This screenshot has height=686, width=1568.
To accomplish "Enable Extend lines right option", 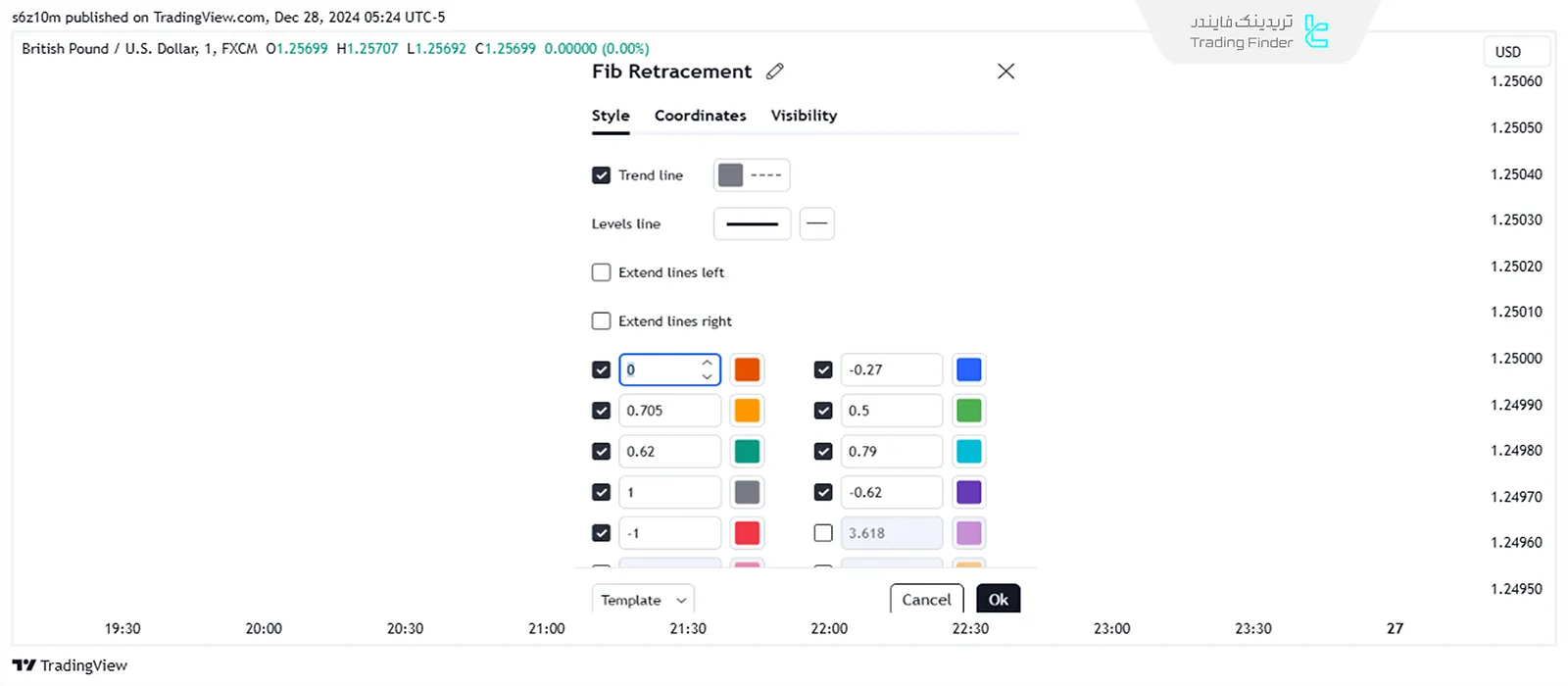I will (x=602, y=321).
